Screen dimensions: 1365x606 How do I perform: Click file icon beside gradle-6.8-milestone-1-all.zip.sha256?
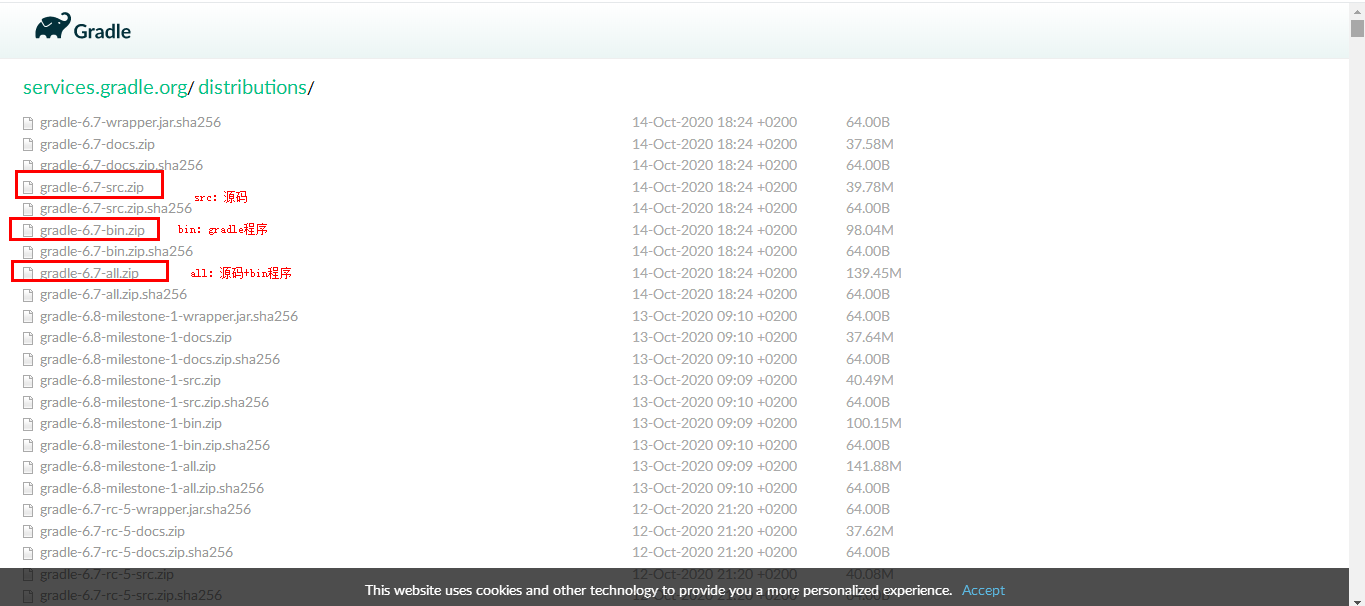coord(29,488)
